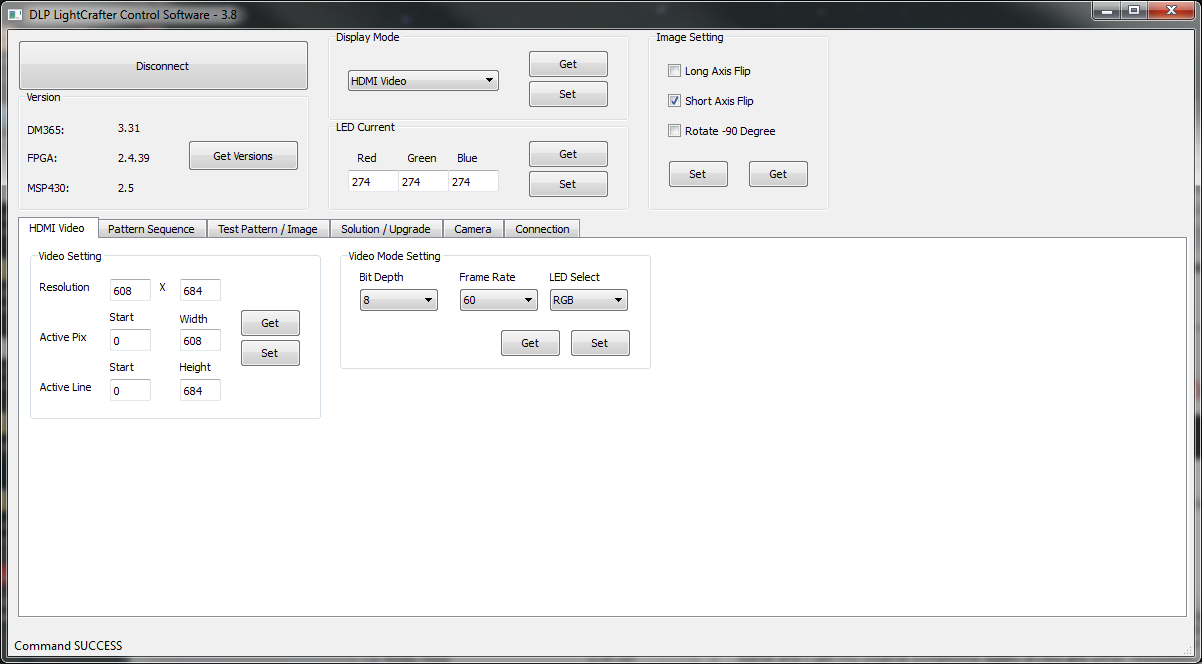Click the Green LED current field

click(423, 181)
